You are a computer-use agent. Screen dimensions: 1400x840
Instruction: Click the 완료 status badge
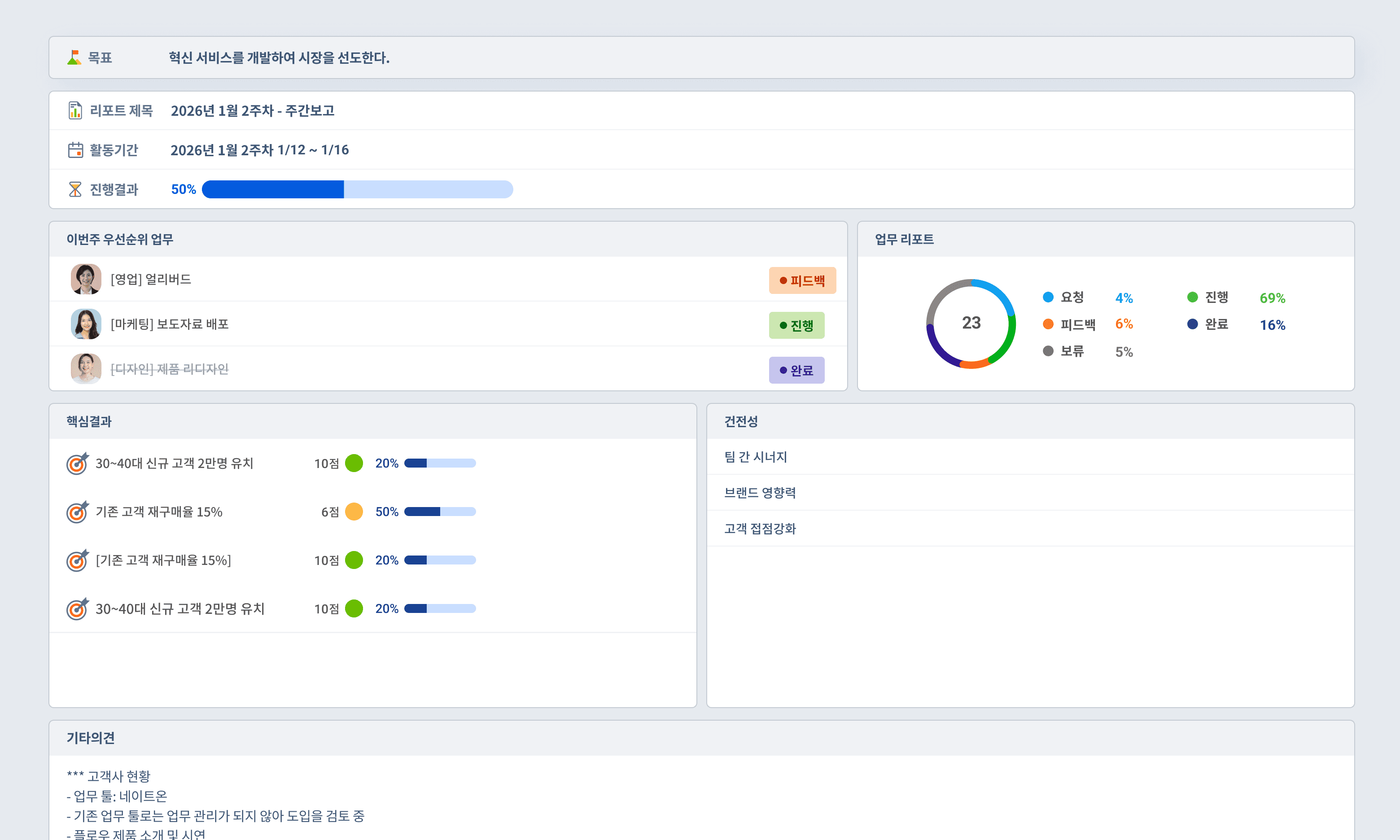(796, 370)
